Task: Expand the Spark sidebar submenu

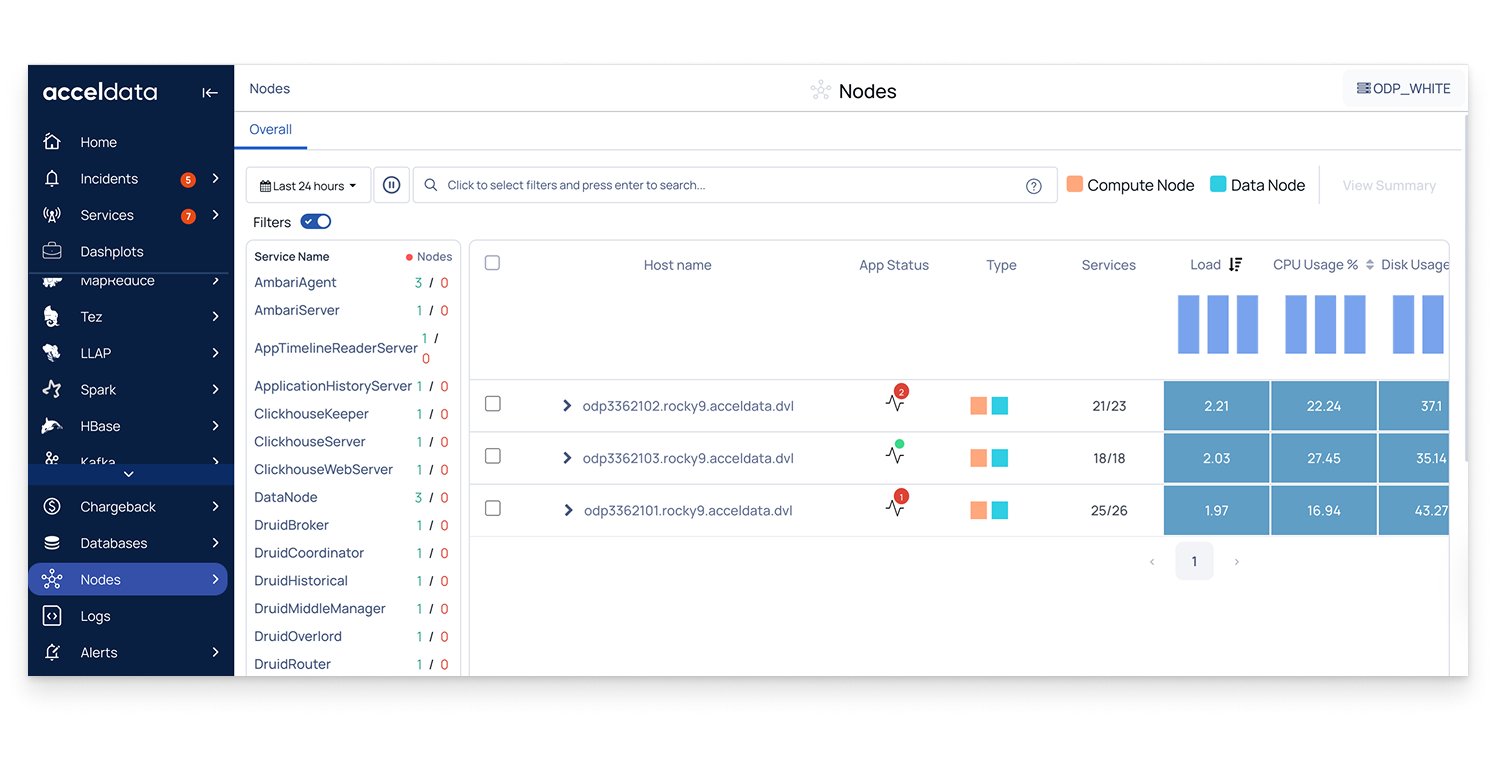Action: pos(215,390)
